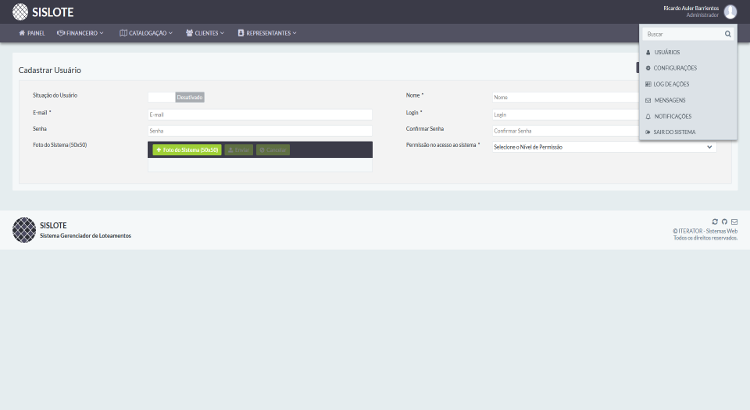Click the SISLOTE logo in the header
The image size is (750, 410).
click(x=43, y=12)
